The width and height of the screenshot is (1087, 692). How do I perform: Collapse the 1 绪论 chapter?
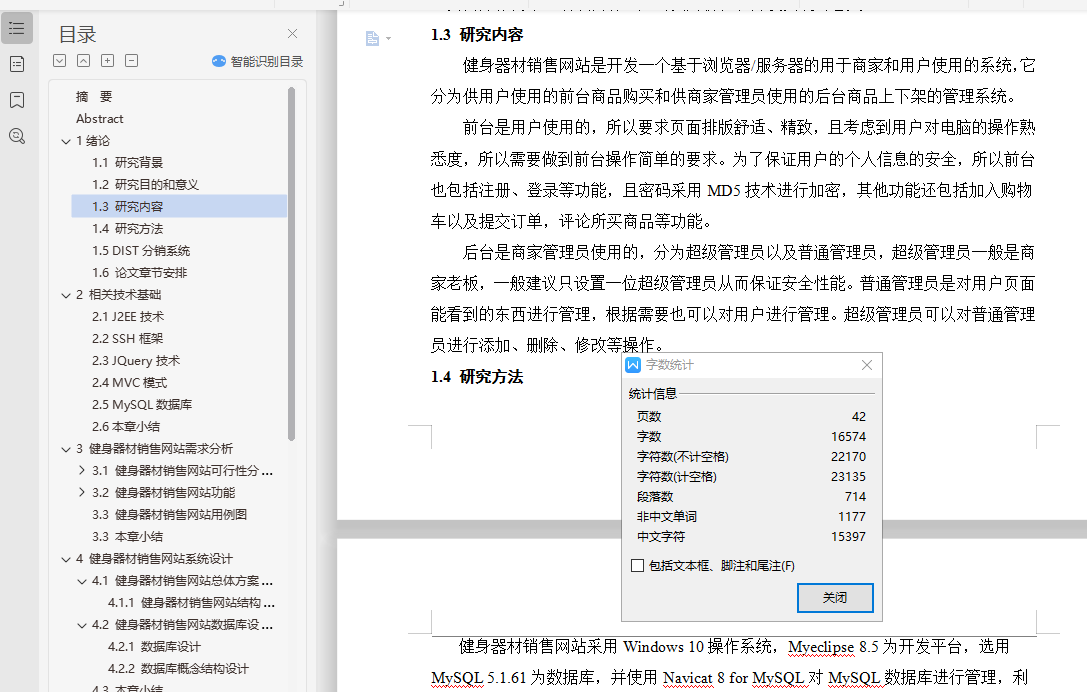[66, 141]
